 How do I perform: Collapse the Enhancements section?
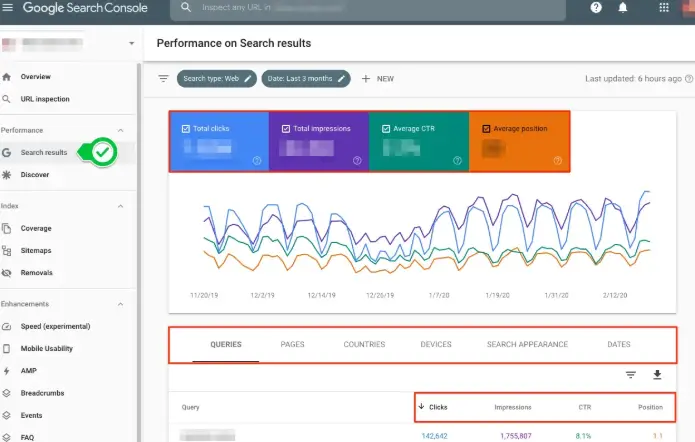coord(121,304)
